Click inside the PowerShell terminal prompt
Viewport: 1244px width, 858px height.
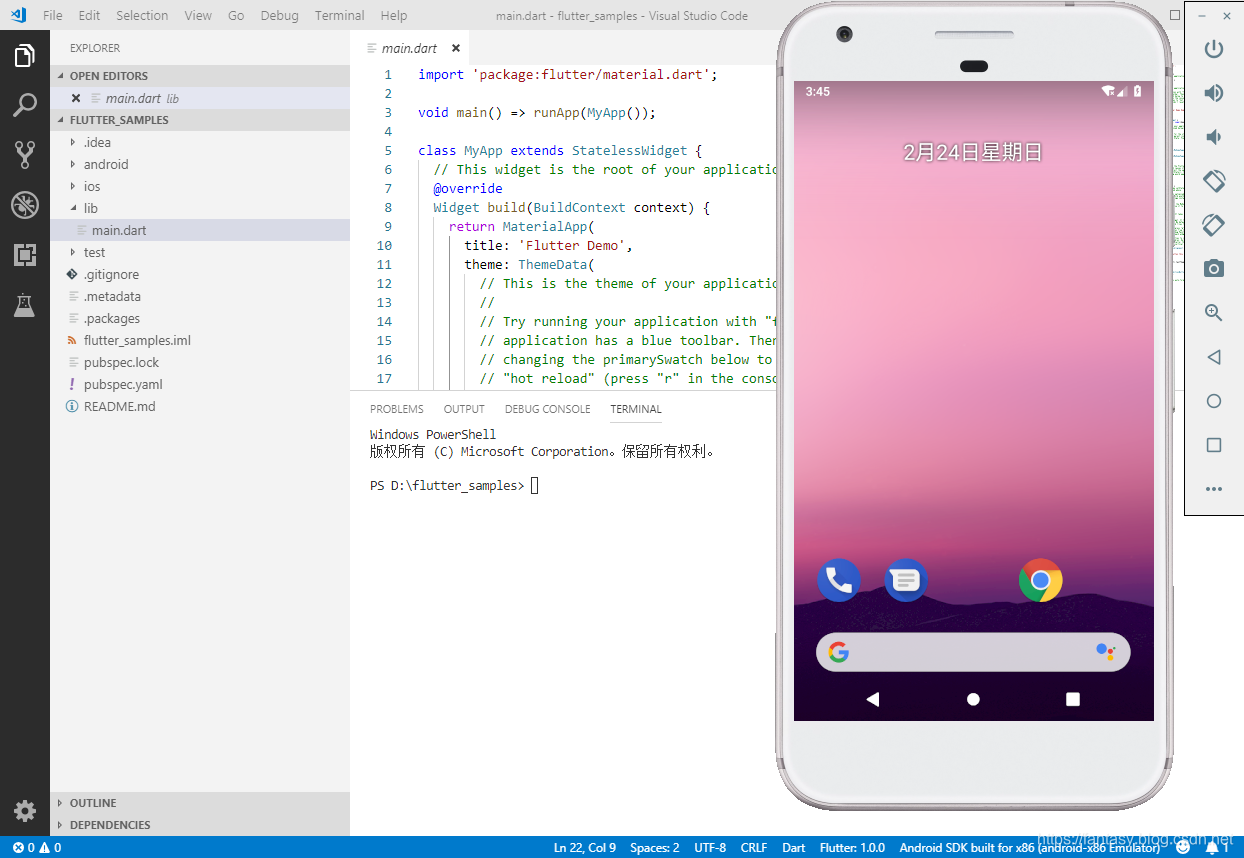(535, 486)
